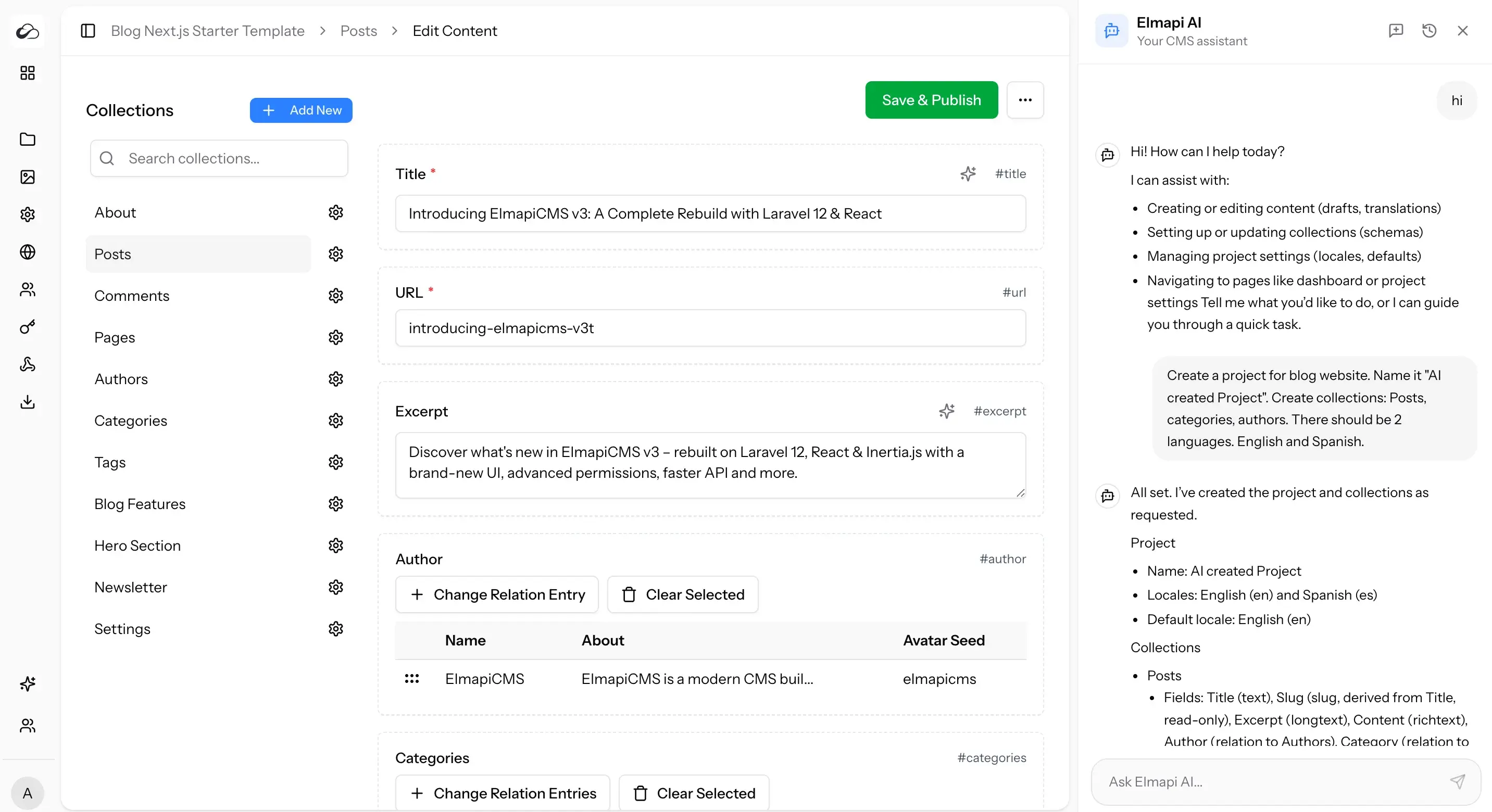The image size is (1492, 812).
Task: Click into the Title input field
Action: [x=711, y=213]
